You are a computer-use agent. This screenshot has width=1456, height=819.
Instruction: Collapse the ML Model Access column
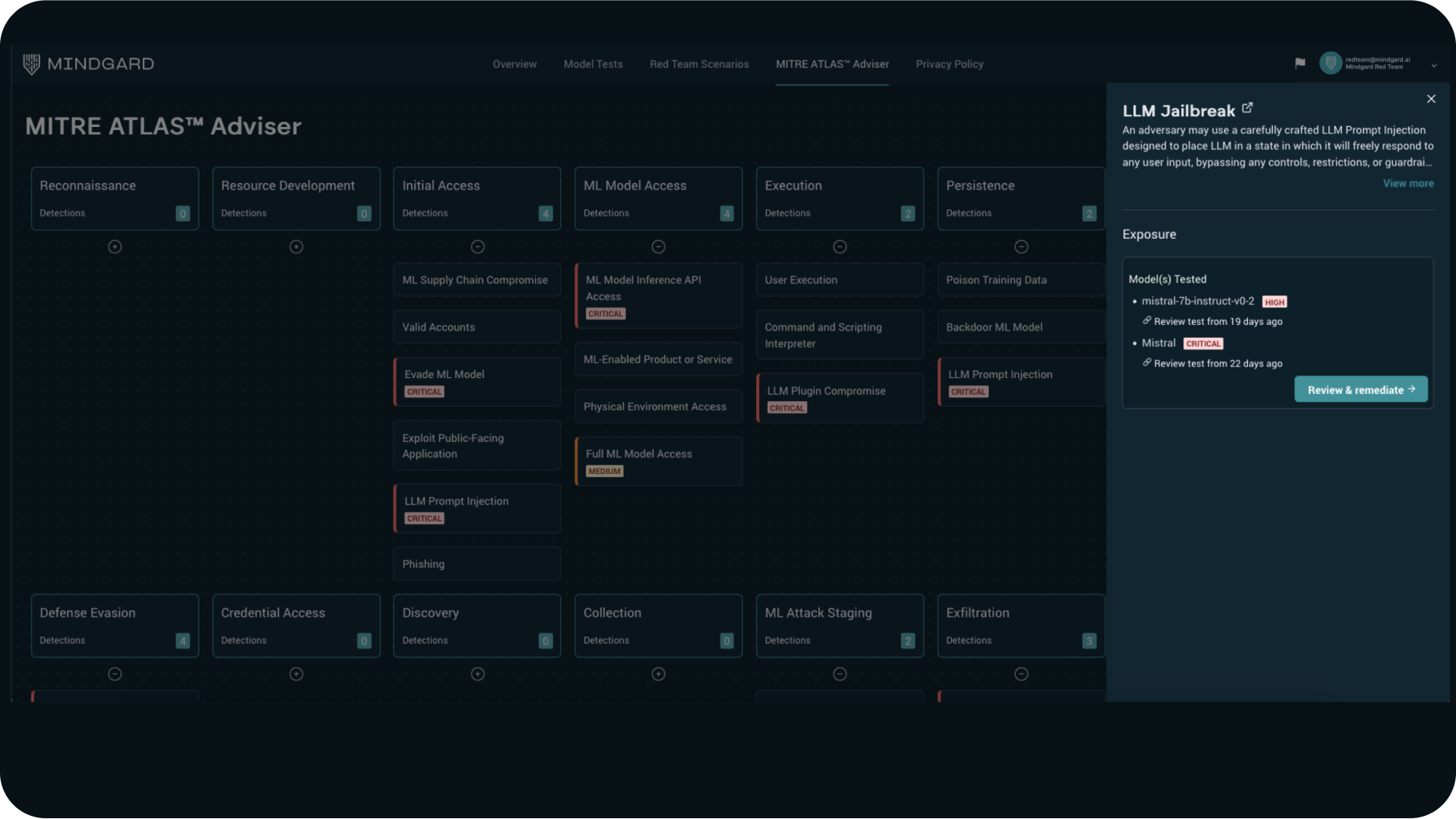658,247
